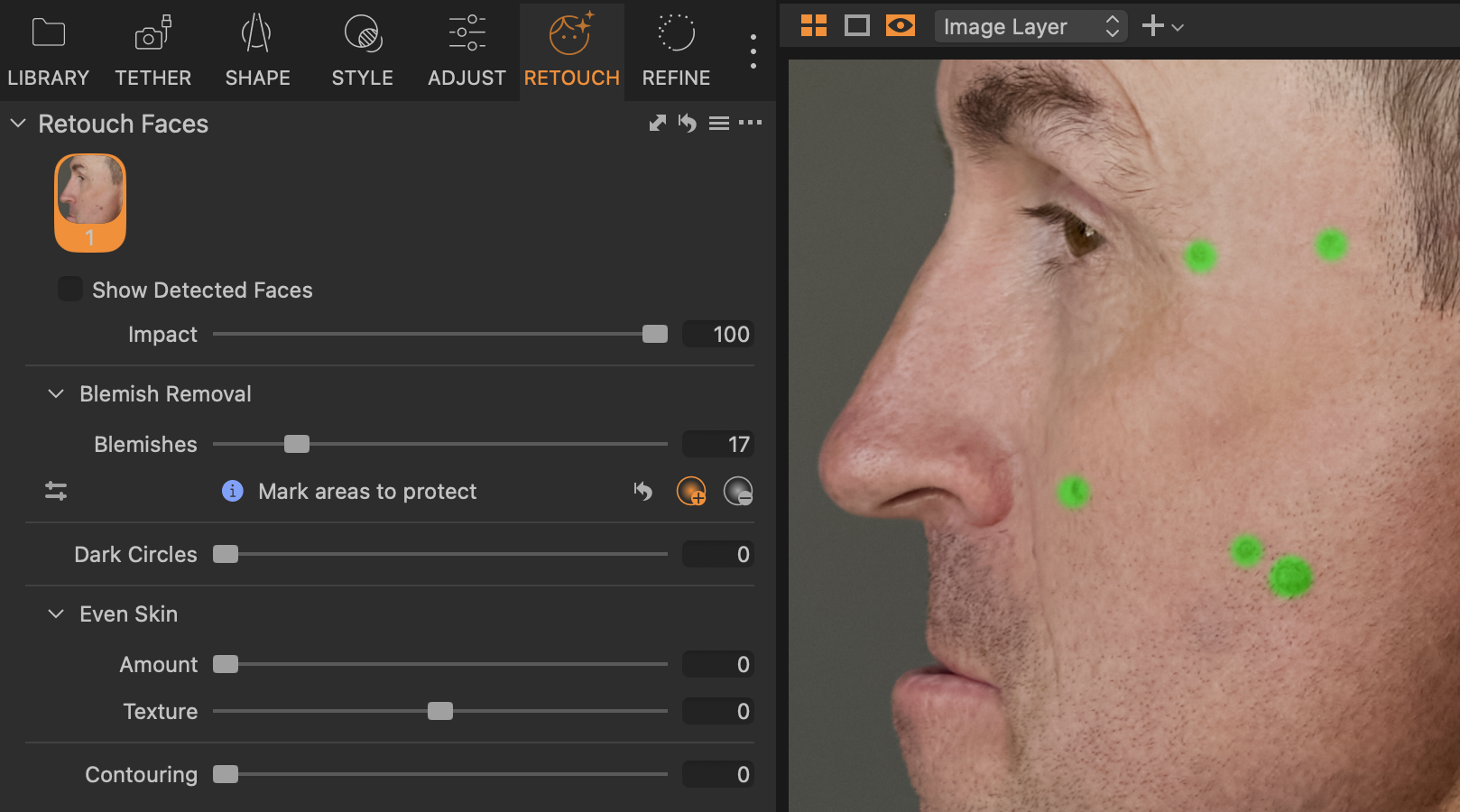Reset the Retouch Faces panel

click(688, 123)
